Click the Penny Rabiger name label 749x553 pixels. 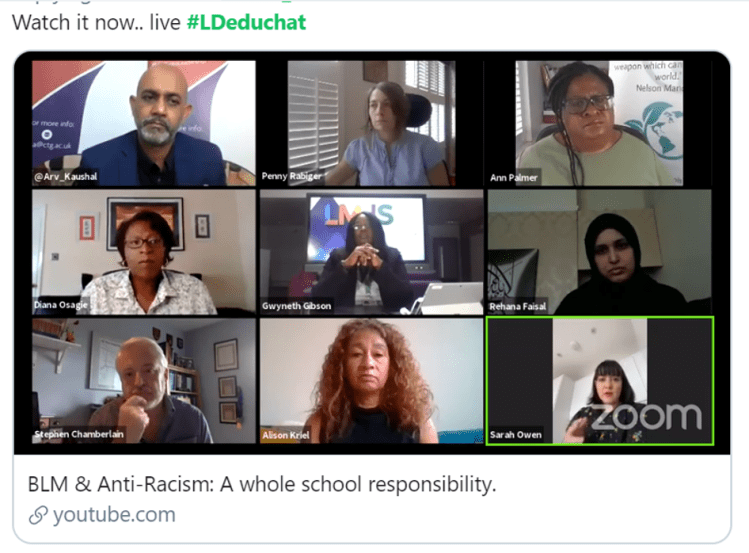tap(291, 176)
